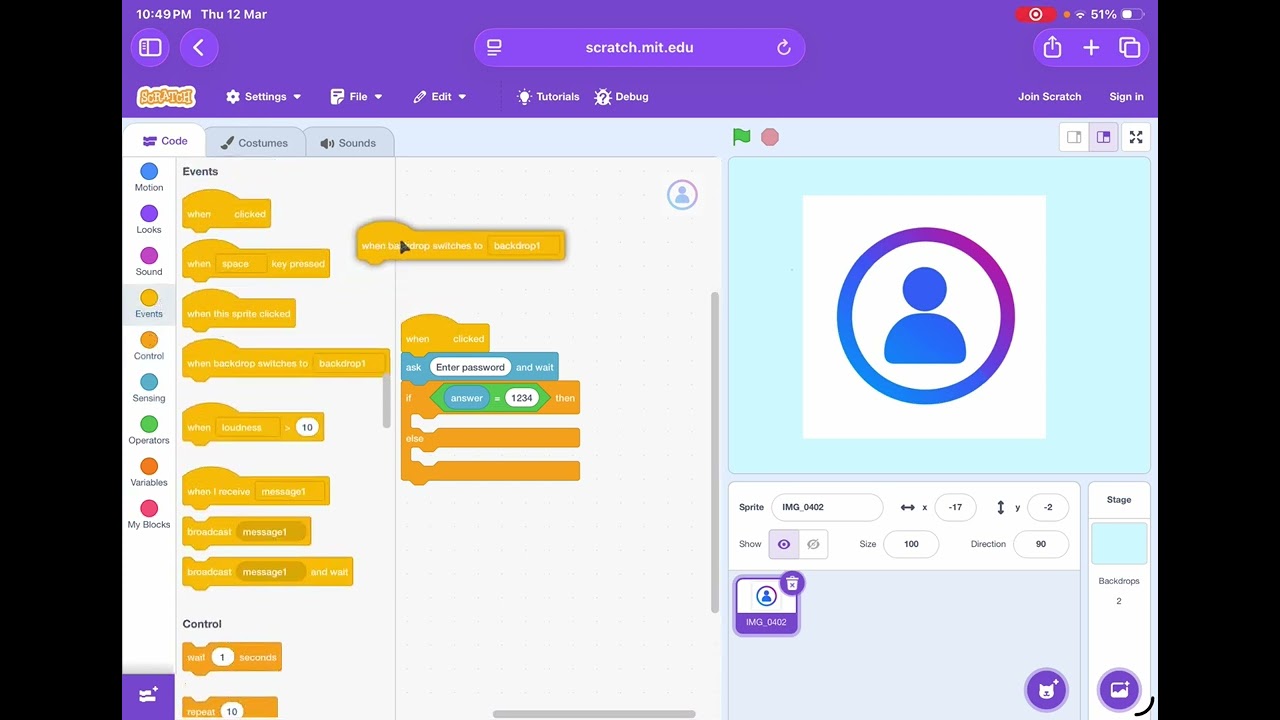Image resolution: width=1280 pixels, height=720 pixels.
Task: Open the Edit menu
Action: (440, 97)
